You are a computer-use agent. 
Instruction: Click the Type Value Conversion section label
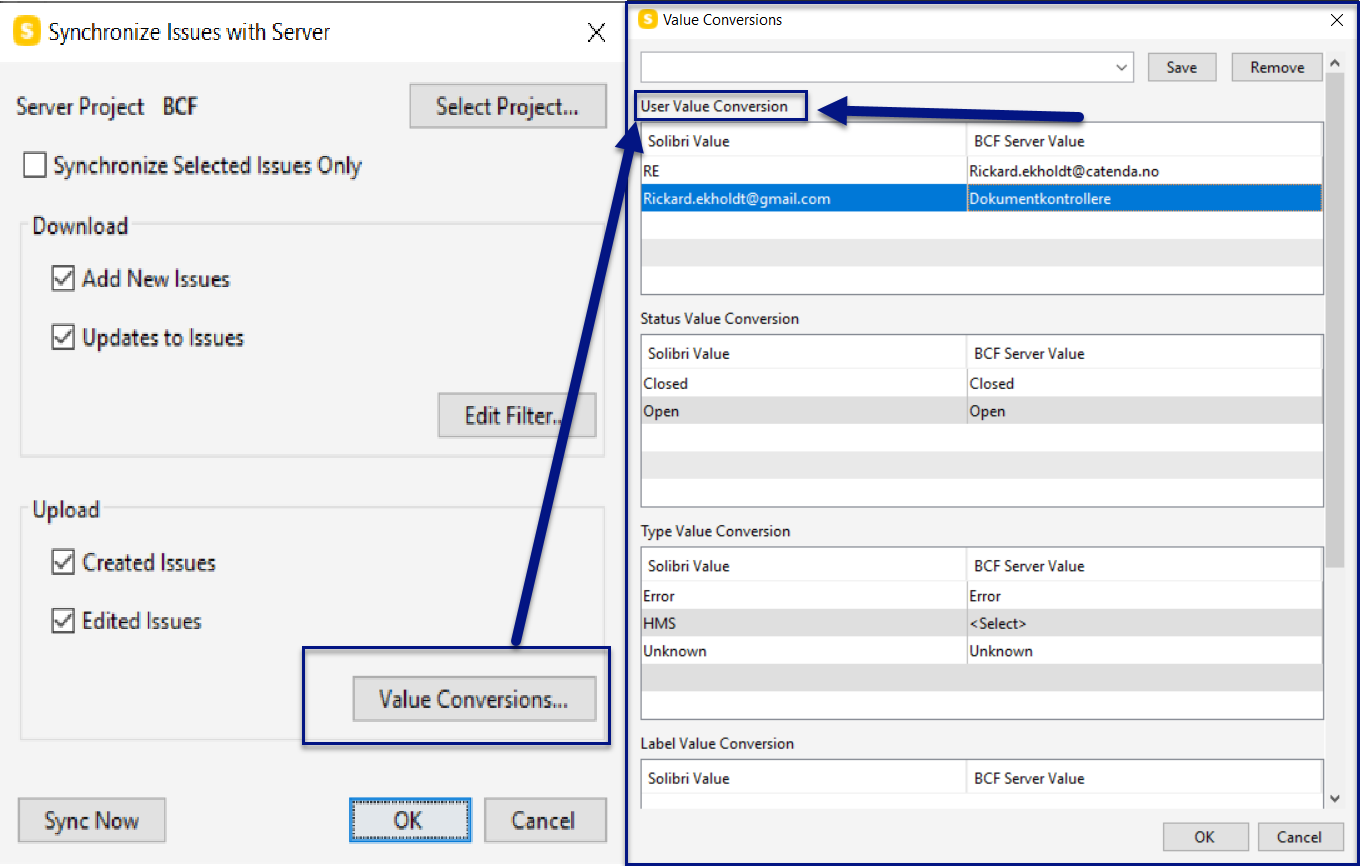(715, 531)
